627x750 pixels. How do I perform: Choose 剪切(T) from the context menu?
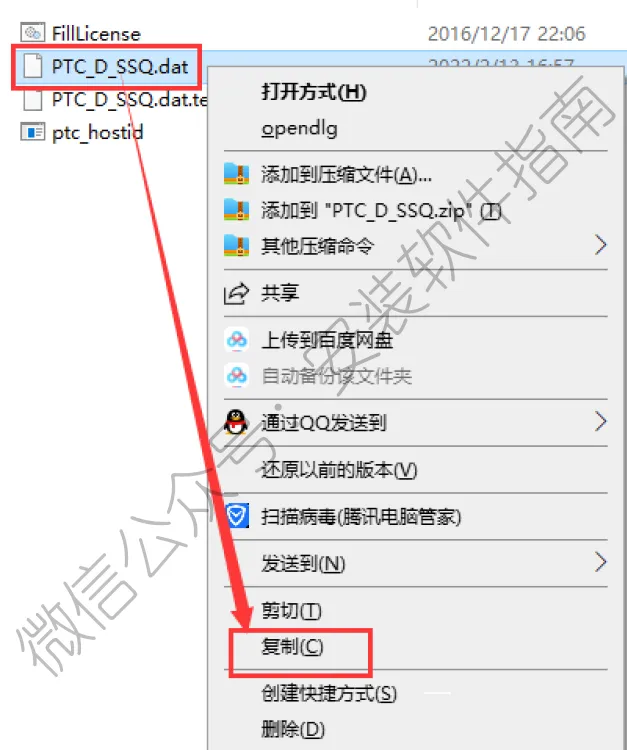click(291, 610)
